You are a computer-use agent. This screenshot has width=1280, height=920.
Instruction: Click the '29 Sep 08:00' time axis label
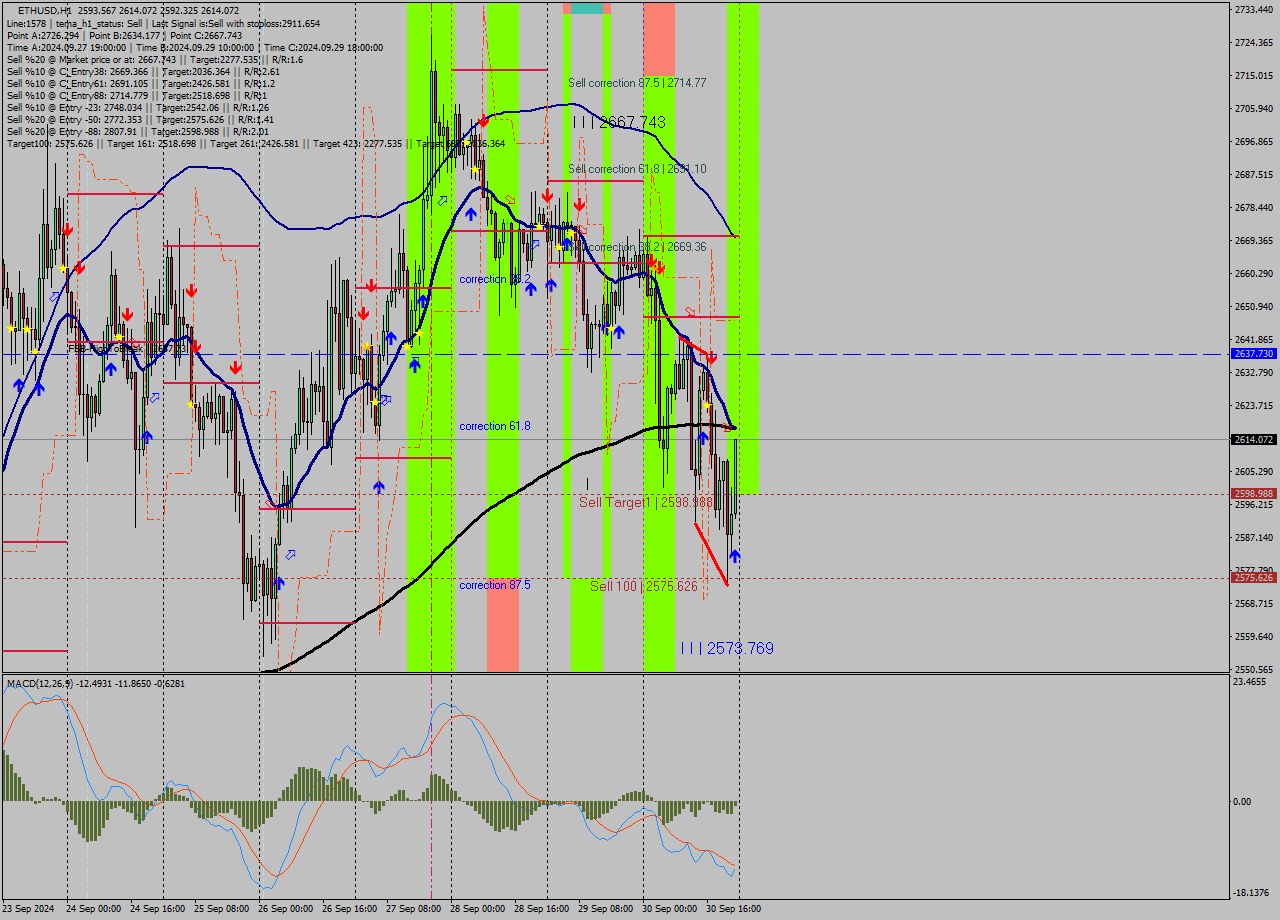click(x=605, y=909)
